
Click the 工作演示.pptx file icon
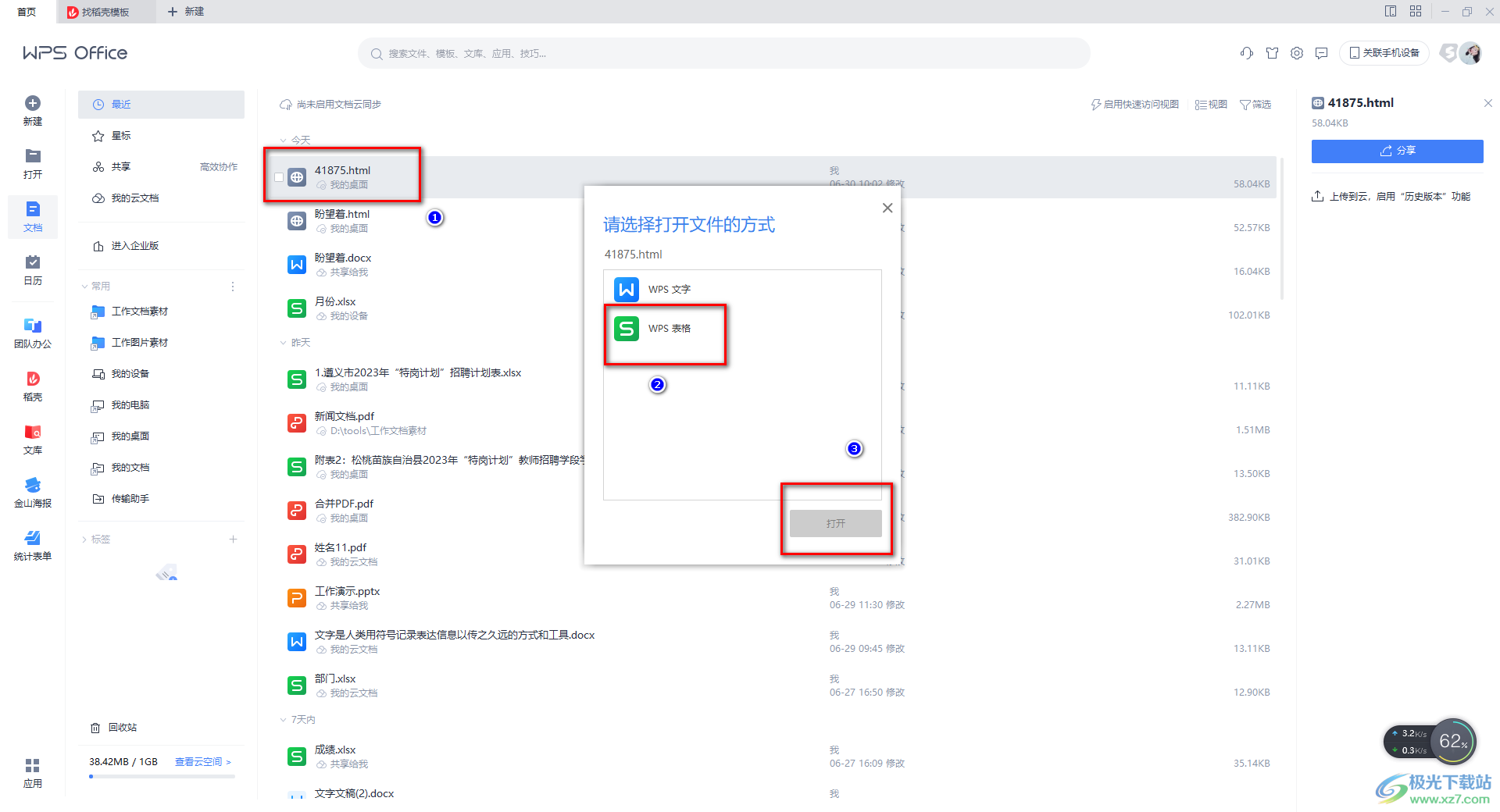[x=297, y=598]
